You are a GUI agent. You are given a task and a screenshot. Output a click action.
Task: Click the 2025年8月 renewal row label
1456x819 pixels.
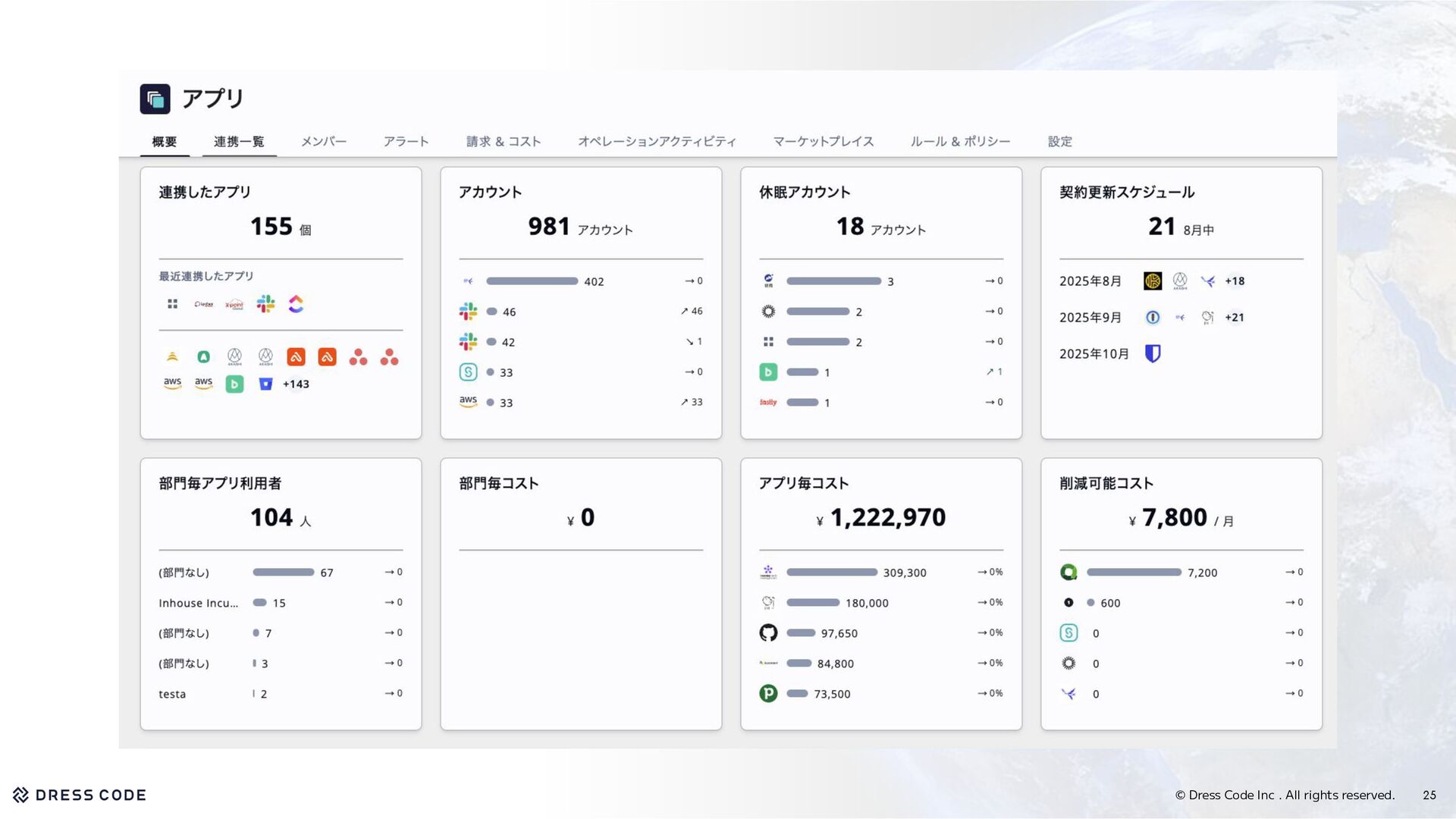tap(1090, 281)
